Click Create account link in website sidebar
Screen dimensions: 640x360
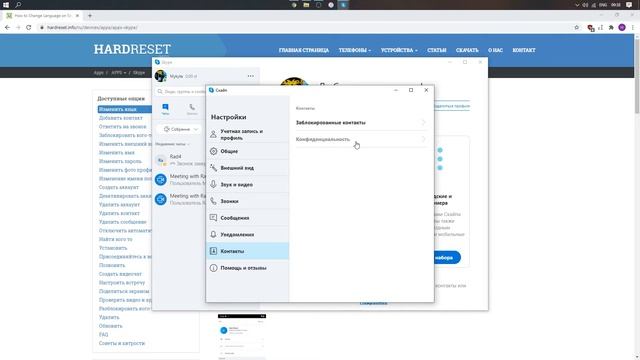tap(118, 187)
